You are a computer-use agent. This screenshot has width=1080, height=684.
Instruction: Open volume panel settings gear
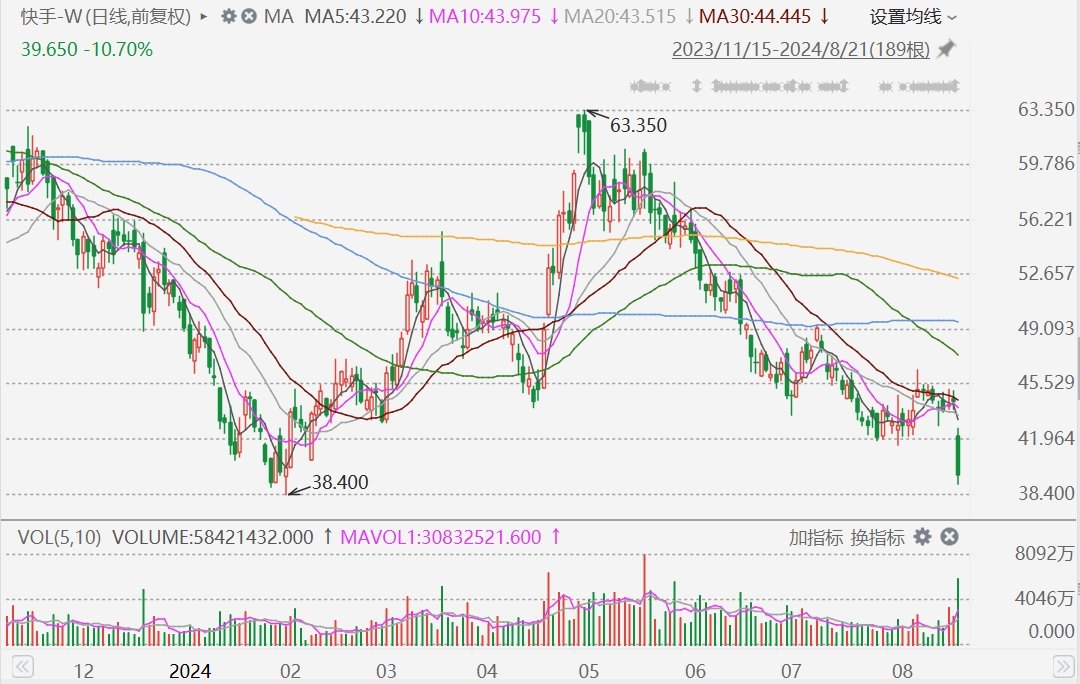point(922,537)
